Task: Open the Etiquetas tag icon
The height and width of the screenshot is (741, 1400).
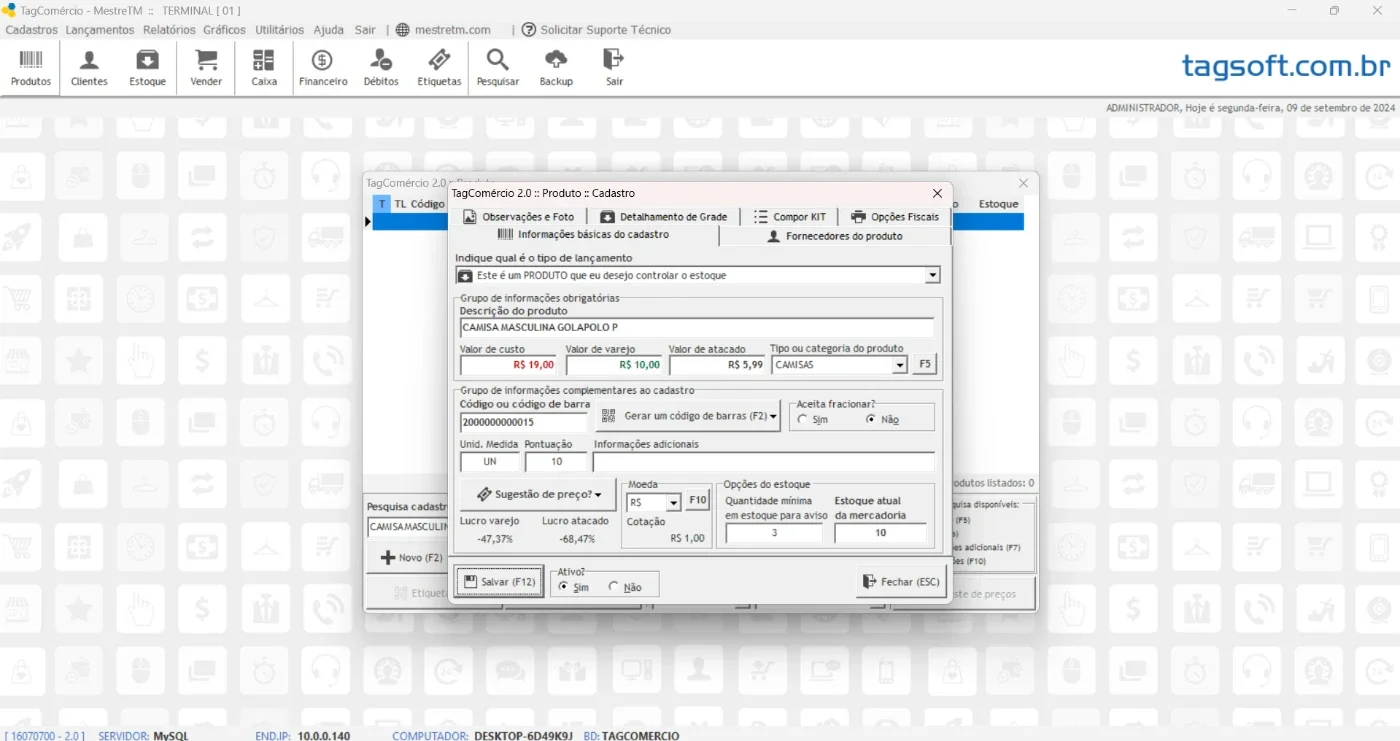Action: pos(439,67)
